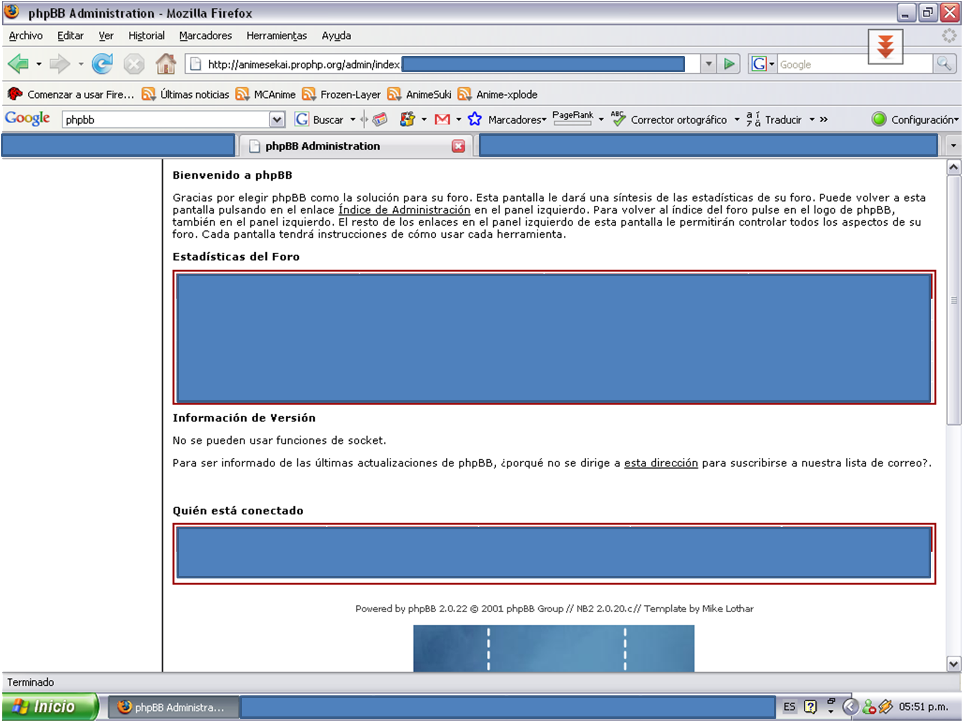Viewport: 962px width, 721px height.
Task: Click the esta dirección link
Action: coord(661,463)
